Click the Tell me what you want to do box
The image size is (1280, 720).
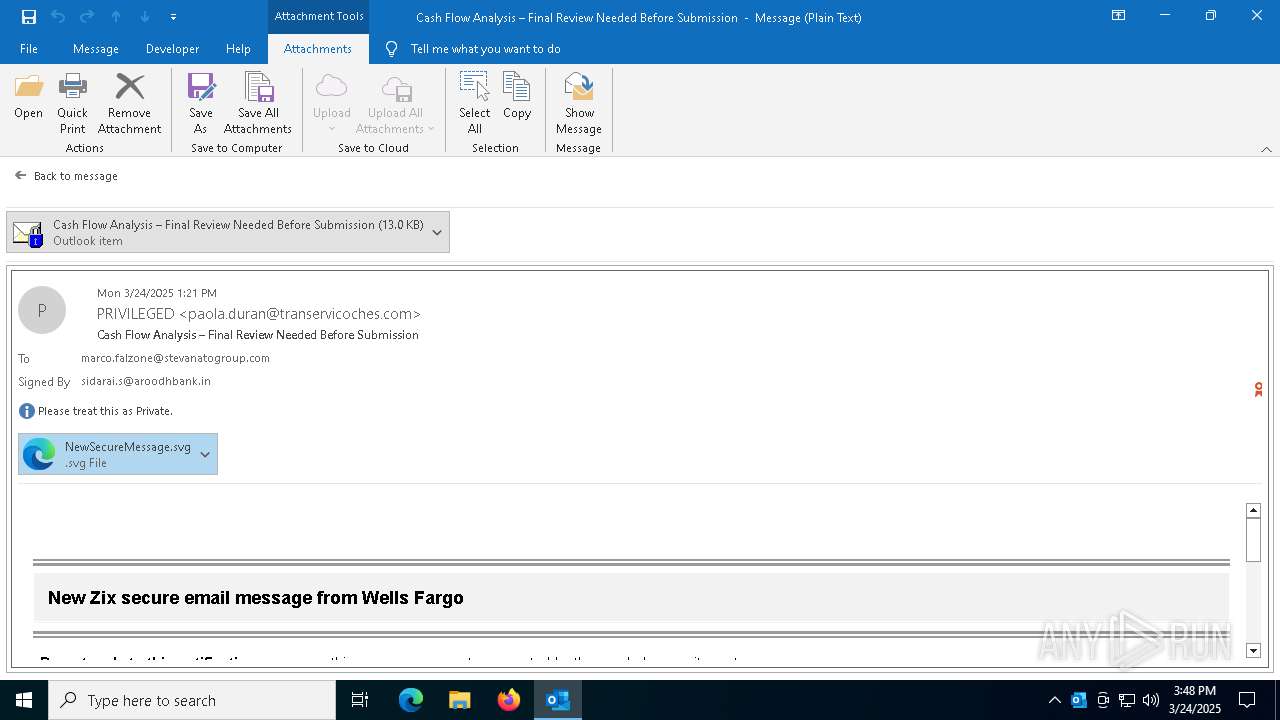(485, 49)
